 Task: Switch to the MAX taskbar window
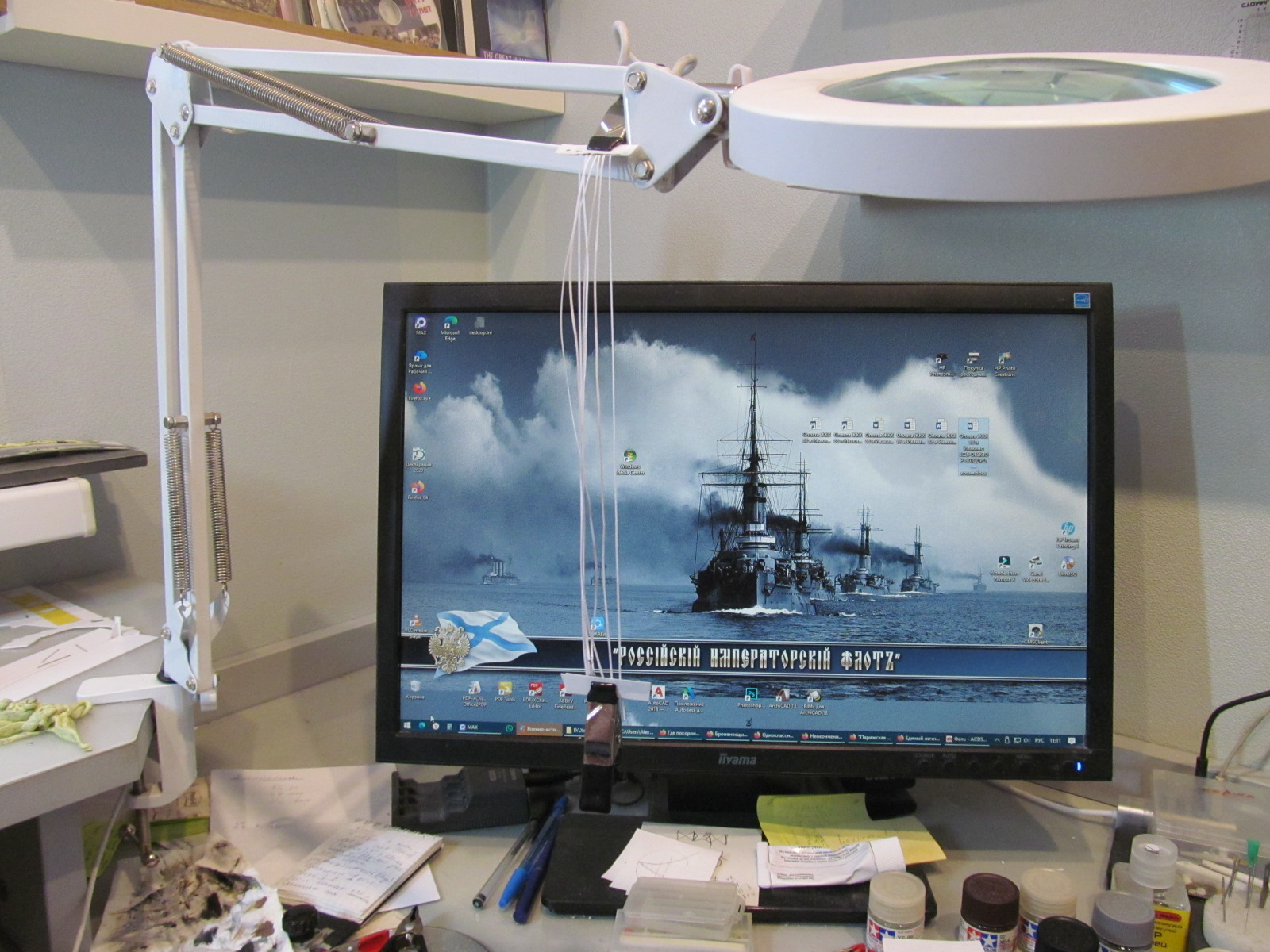[469, 727]
